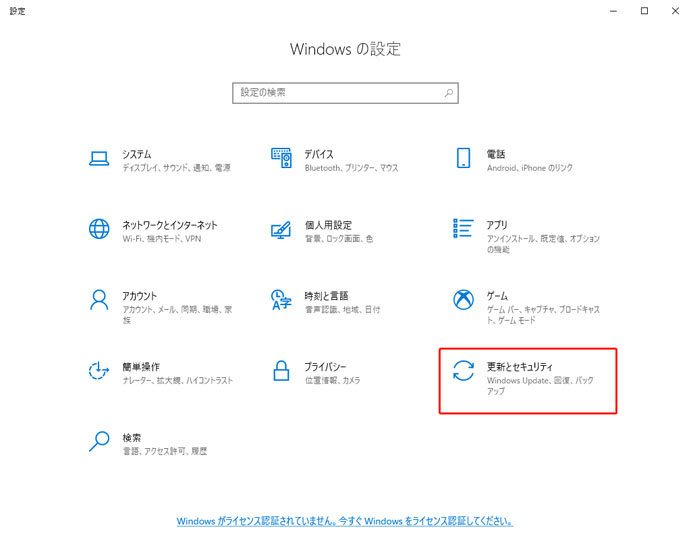Screen dimensions: 691x540
Task: Click 'ディスプレイ、サウンド、通知、電源' description
Action: [177, 168]
